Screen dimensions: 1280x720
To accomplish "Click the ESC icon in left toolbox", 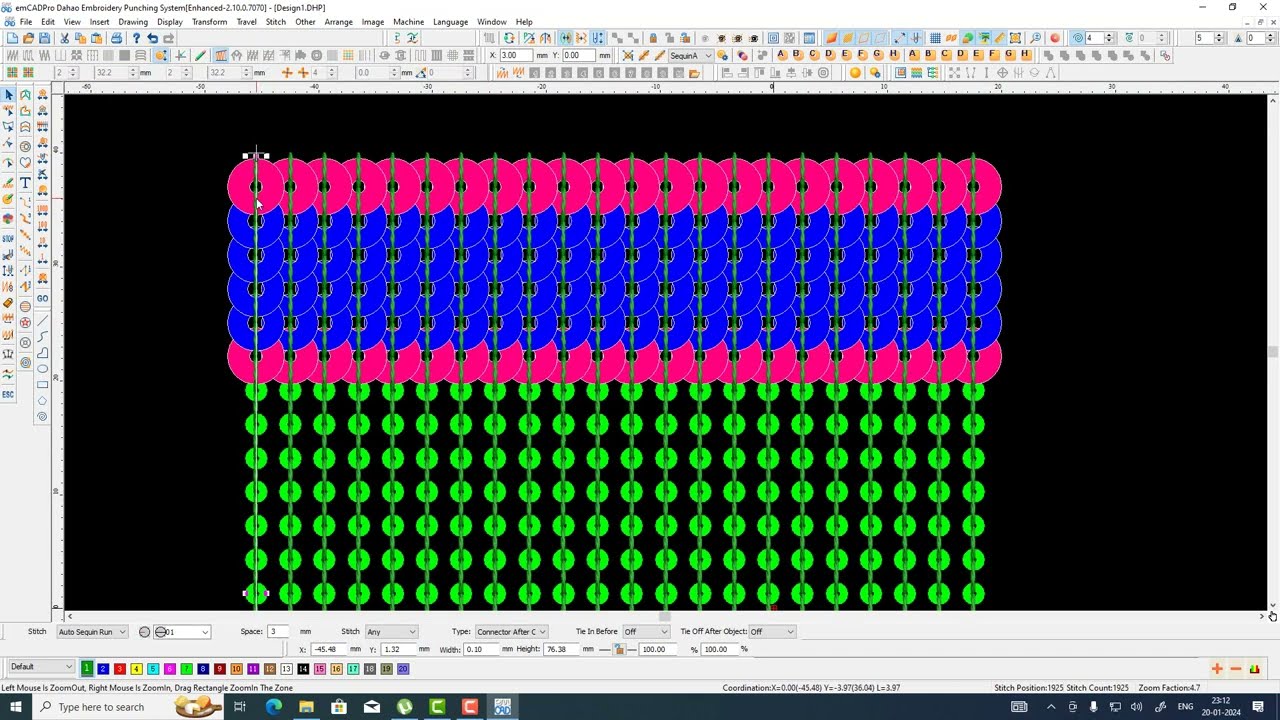I will pos(8,395).
